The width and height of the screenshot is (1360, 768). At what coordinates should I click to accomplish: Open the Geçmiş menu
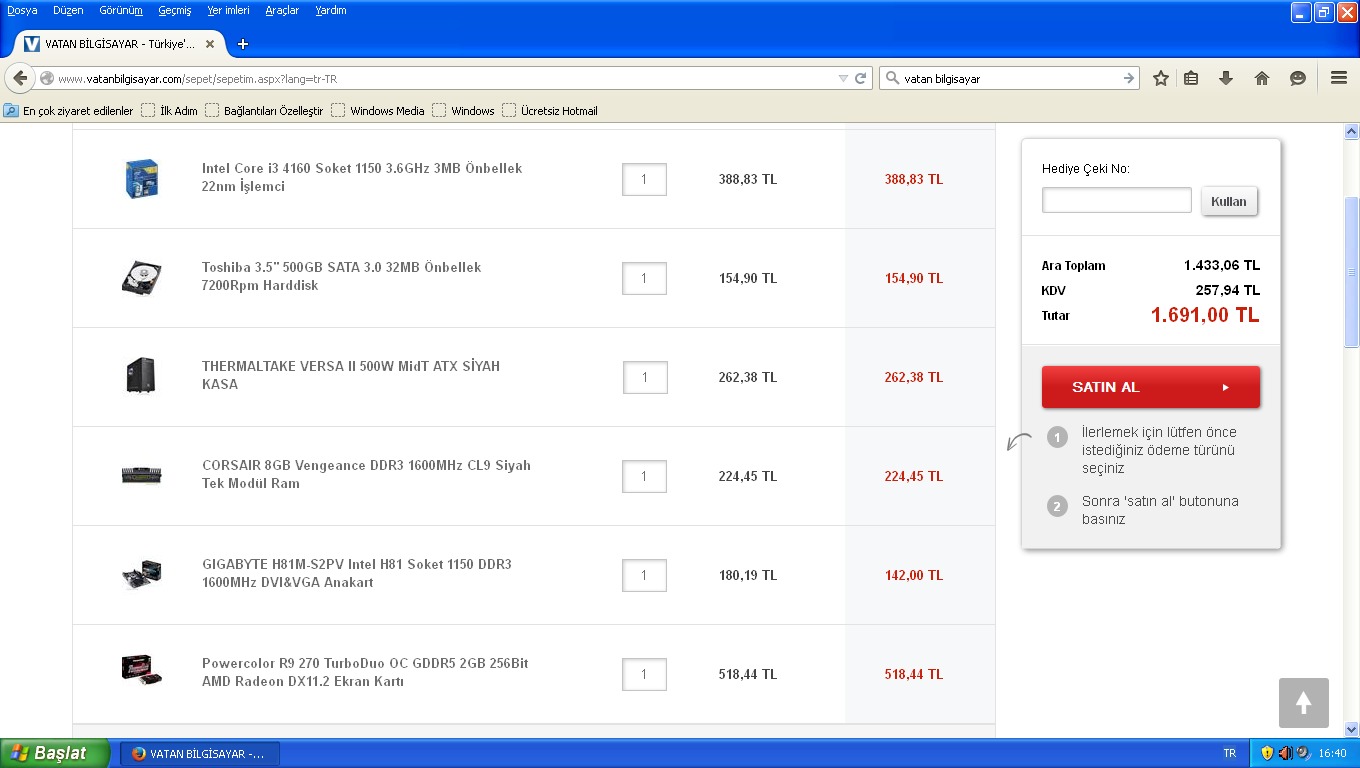pos(175,10)
